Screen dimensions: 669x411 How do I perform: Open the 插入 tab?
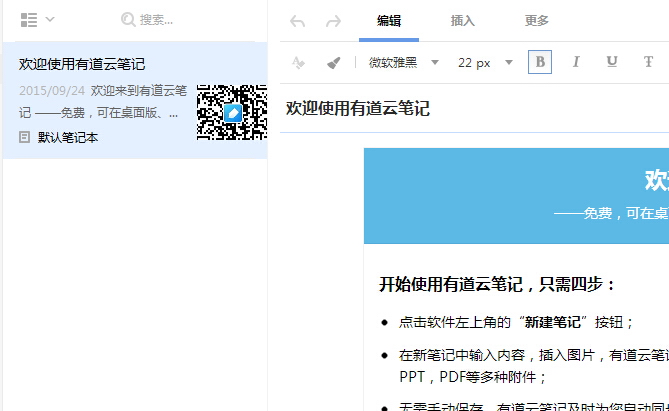click(462, 20)
